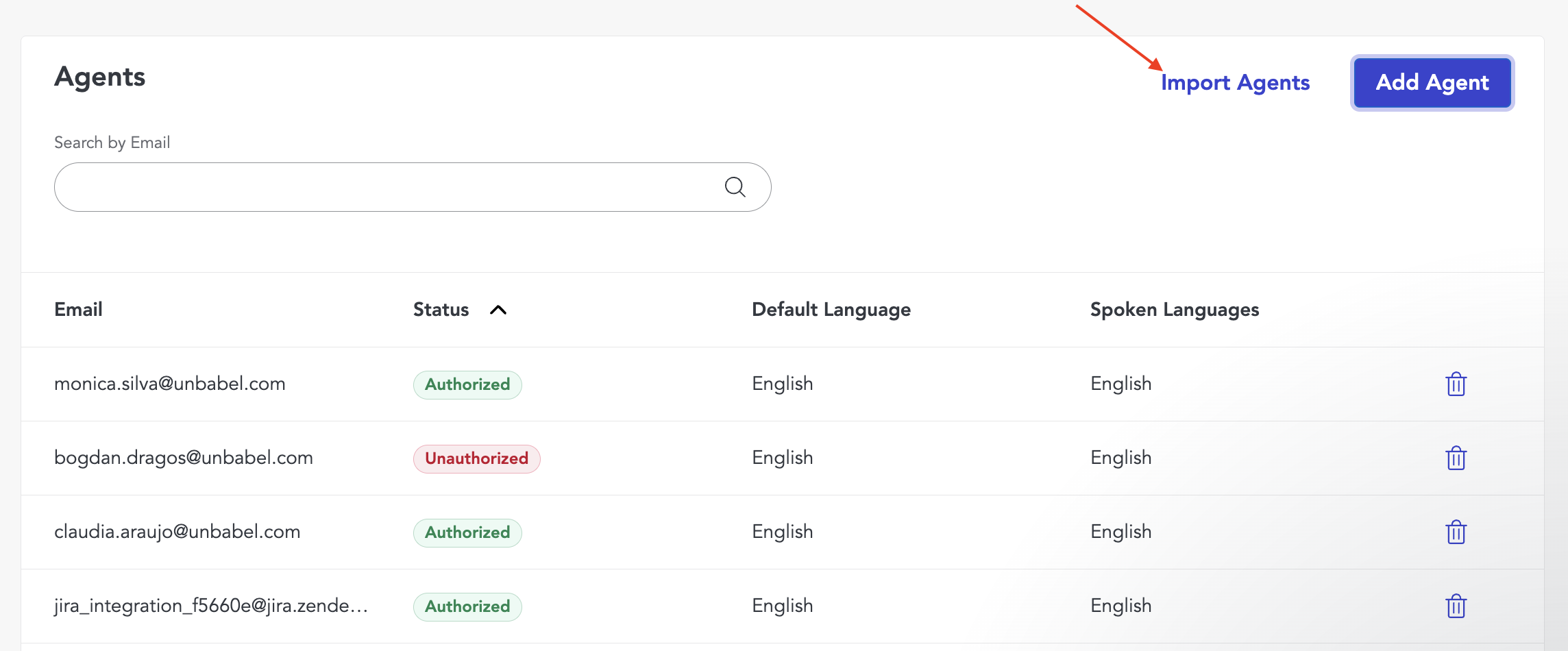Click Authorized badge for claudia.araujo

467,532
